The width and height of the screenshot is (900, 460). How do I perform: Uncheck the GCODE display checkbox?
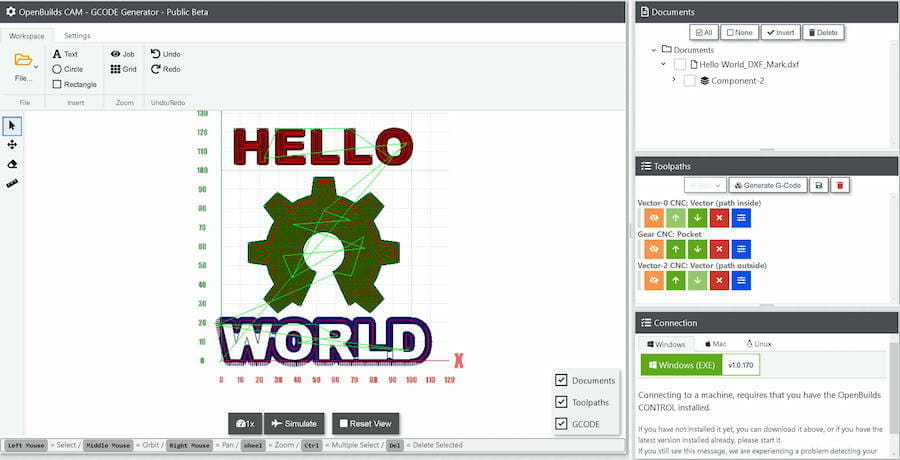point(562,424)
